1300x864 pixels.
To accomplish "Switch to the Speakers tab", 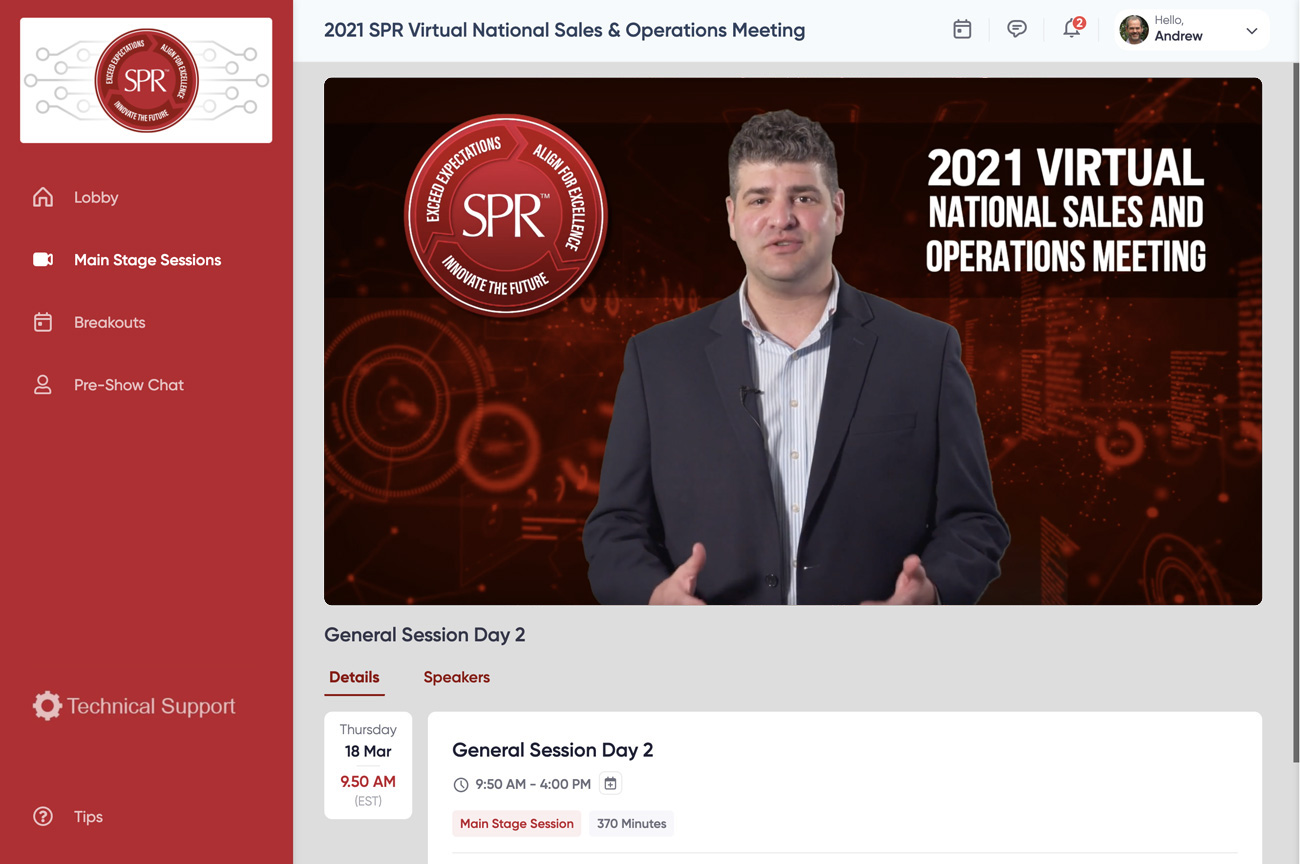I will point(456,677).
